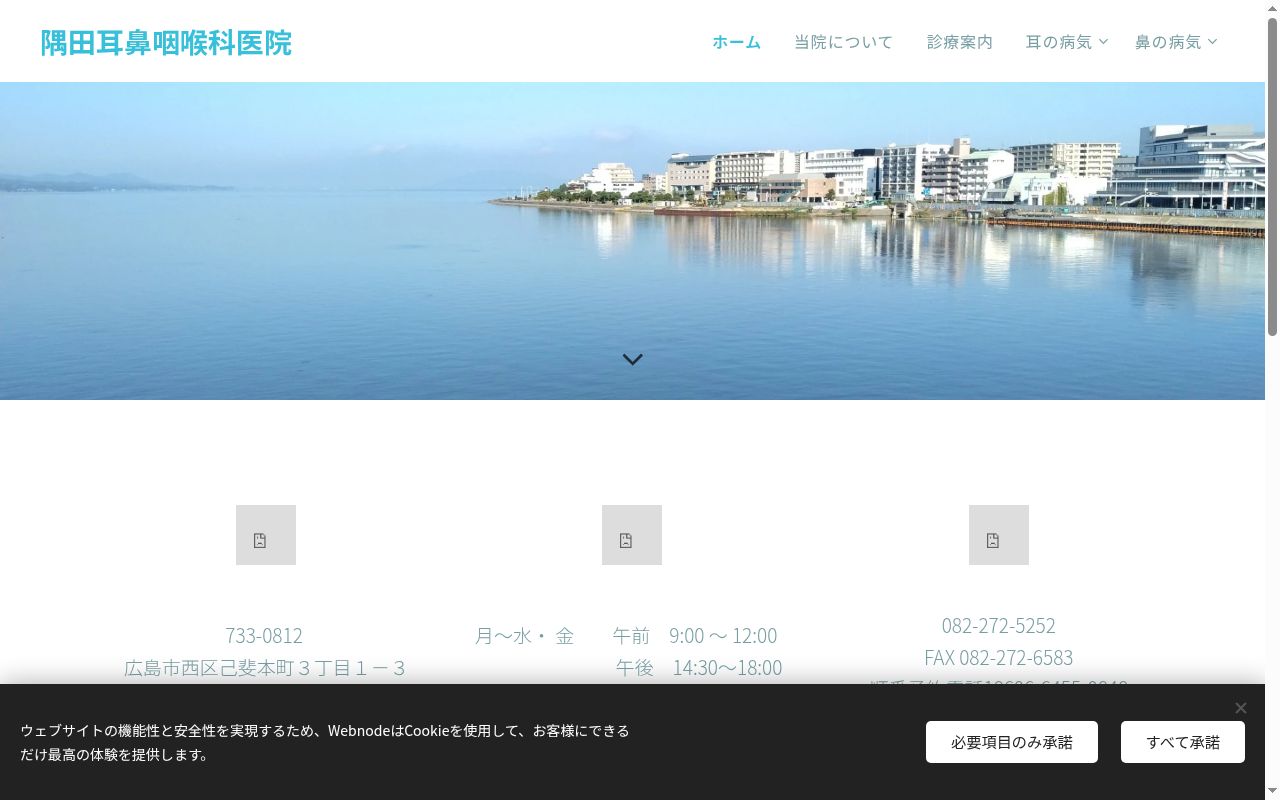This screenshot has width=1280, height=800.
Task: Expand the 耳の病気 submenu arrow
Action: coord(1103,42)
